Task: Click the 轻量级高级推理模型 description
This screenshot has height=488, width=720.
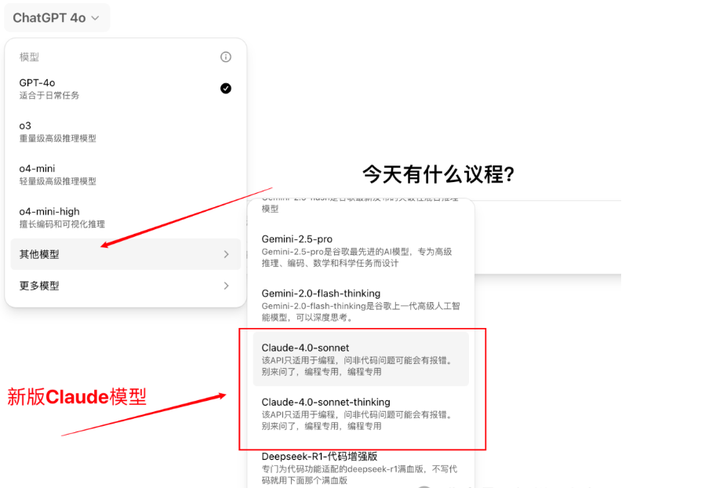Action: click(x=57, y=181)
